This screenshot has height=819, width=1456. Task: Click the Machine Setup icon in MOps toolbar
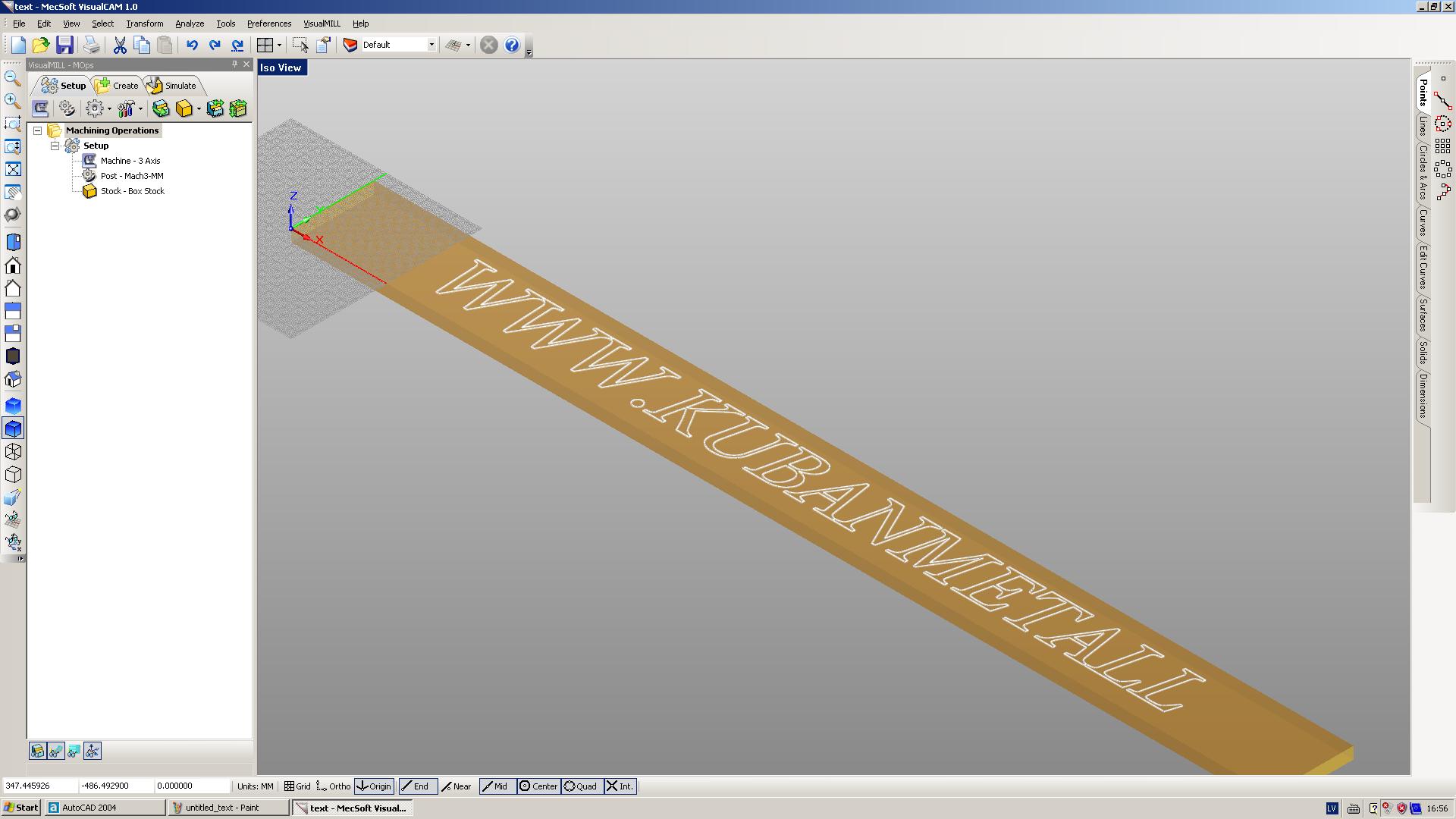[x=40, y=108]
